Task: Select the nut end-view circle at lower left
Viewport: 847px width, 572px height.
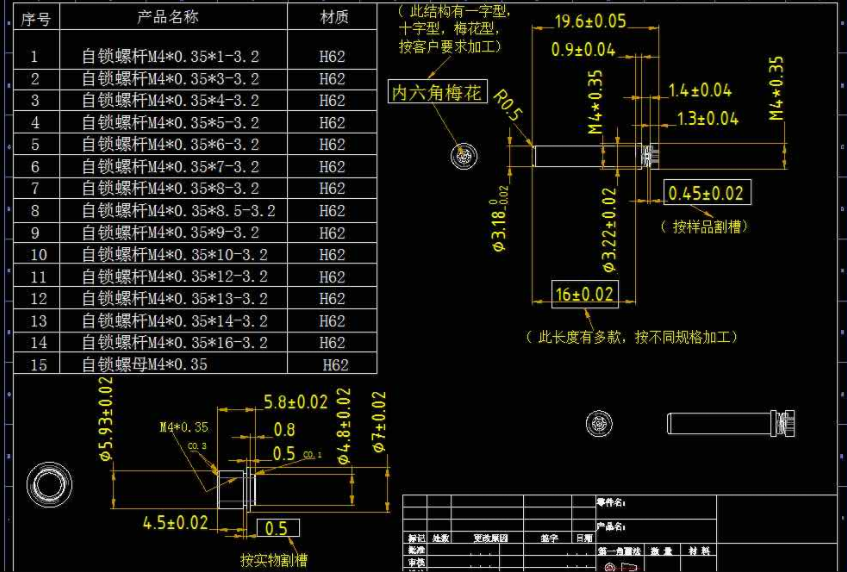Action: 47,484
